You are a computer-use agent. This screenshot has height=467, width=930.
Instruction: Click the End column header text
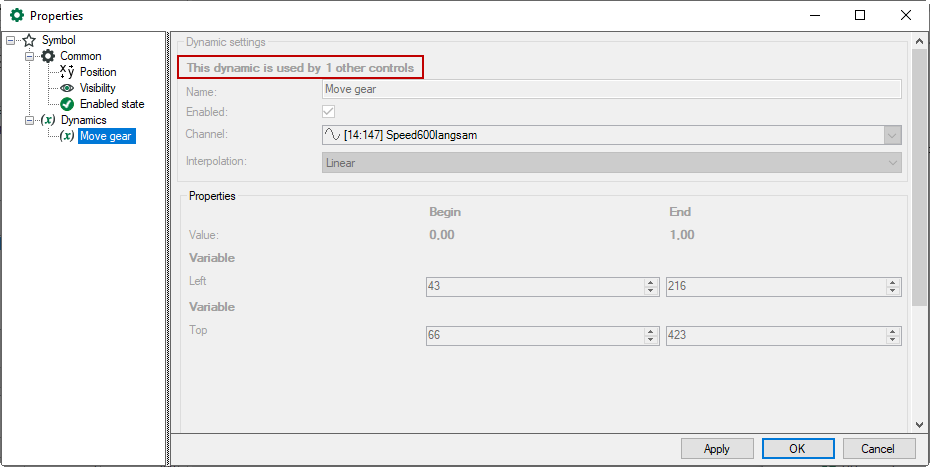coord(680,212)
